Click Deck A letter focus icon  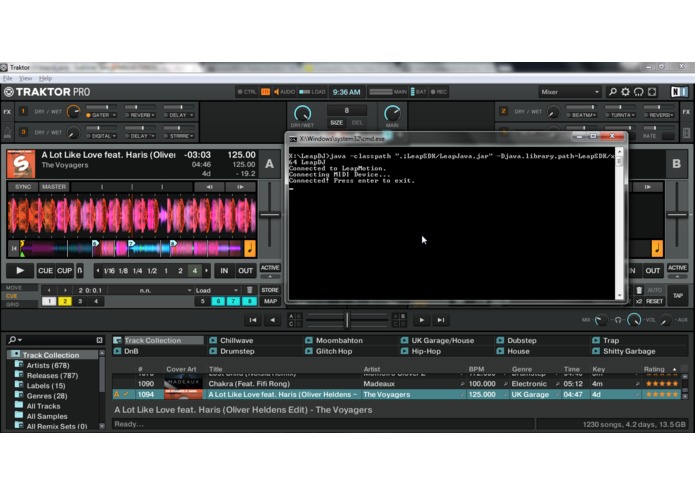[269, 164]
